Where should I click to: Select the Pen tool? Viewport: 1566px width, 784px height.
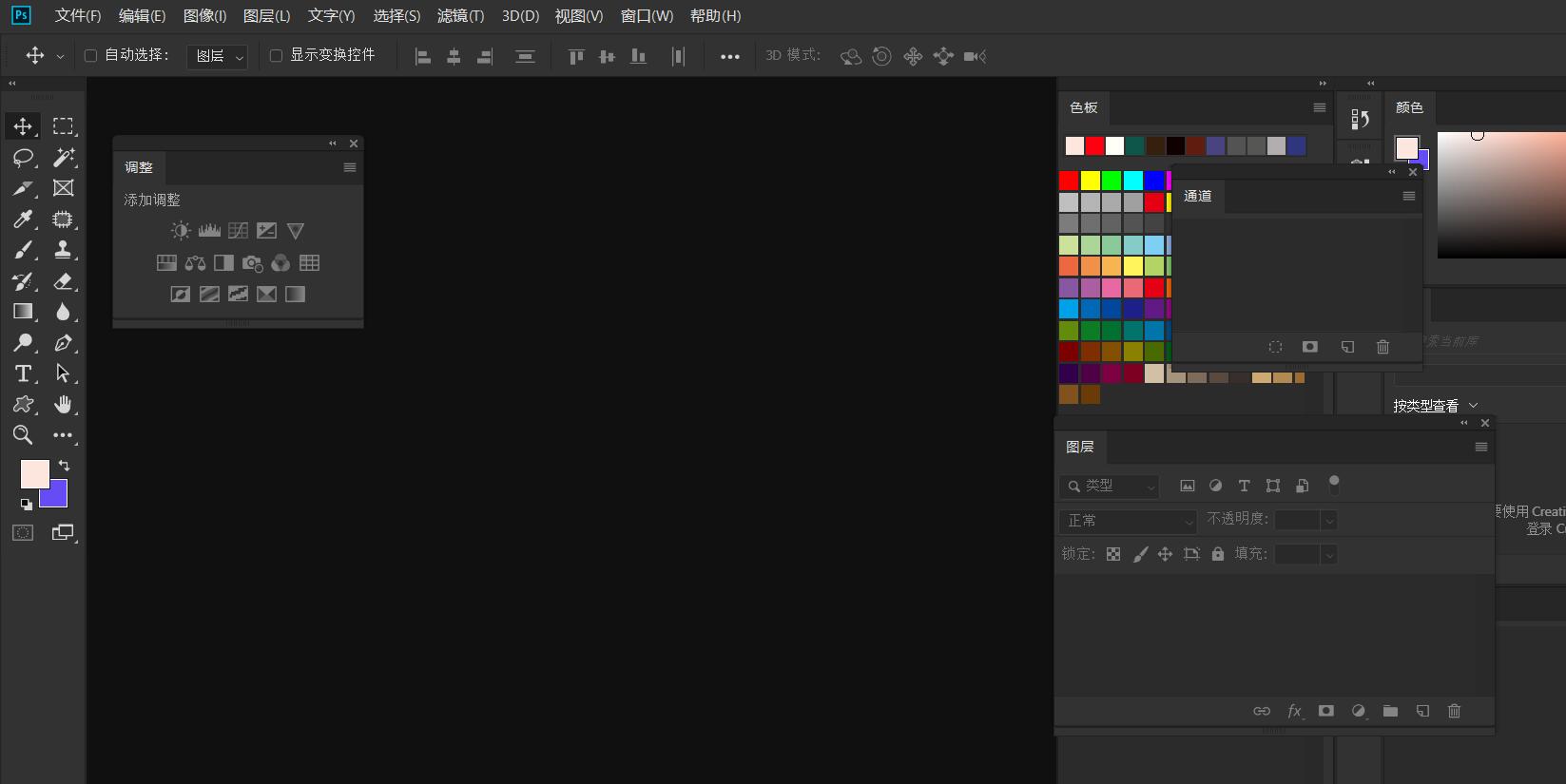tap(63, 342)
